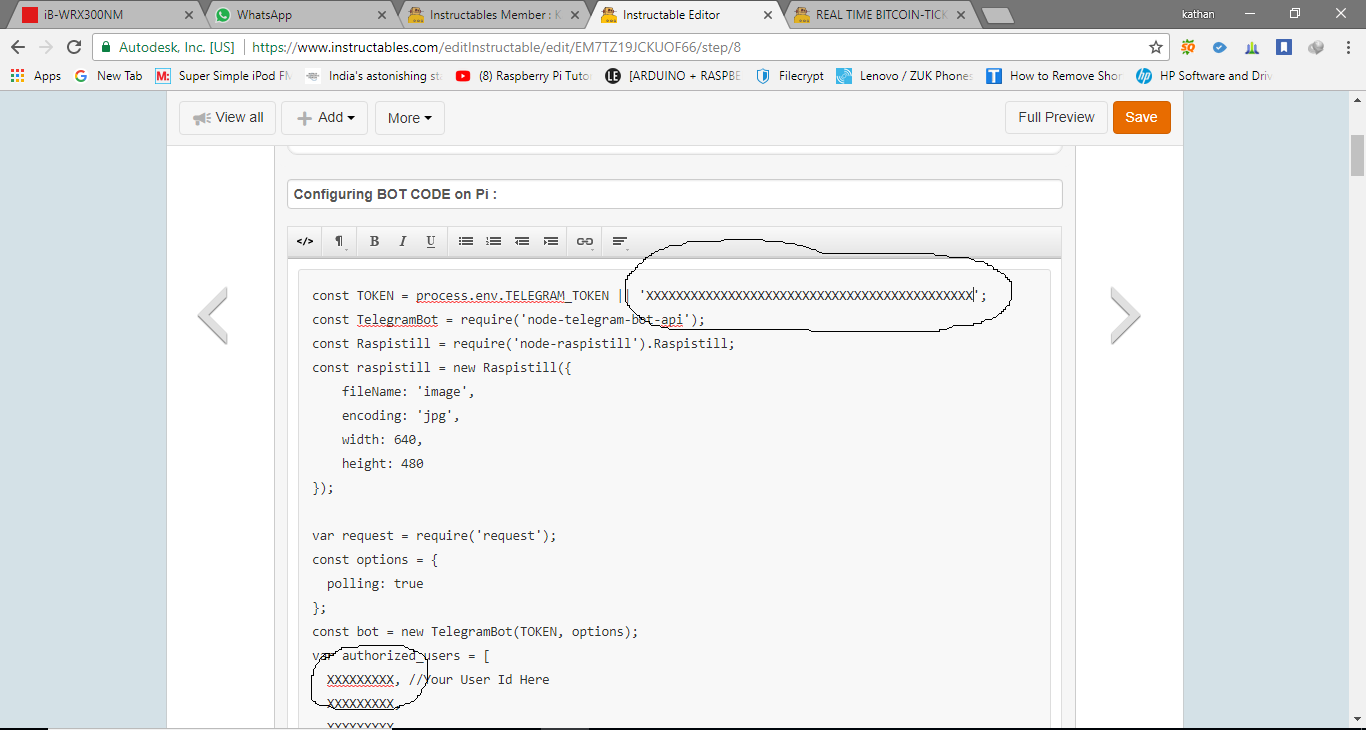Image resolution: width=1368 pixels, height=730 pixels.
Task: Click the SQ extension icon
Action: [x=1188, y=47]
